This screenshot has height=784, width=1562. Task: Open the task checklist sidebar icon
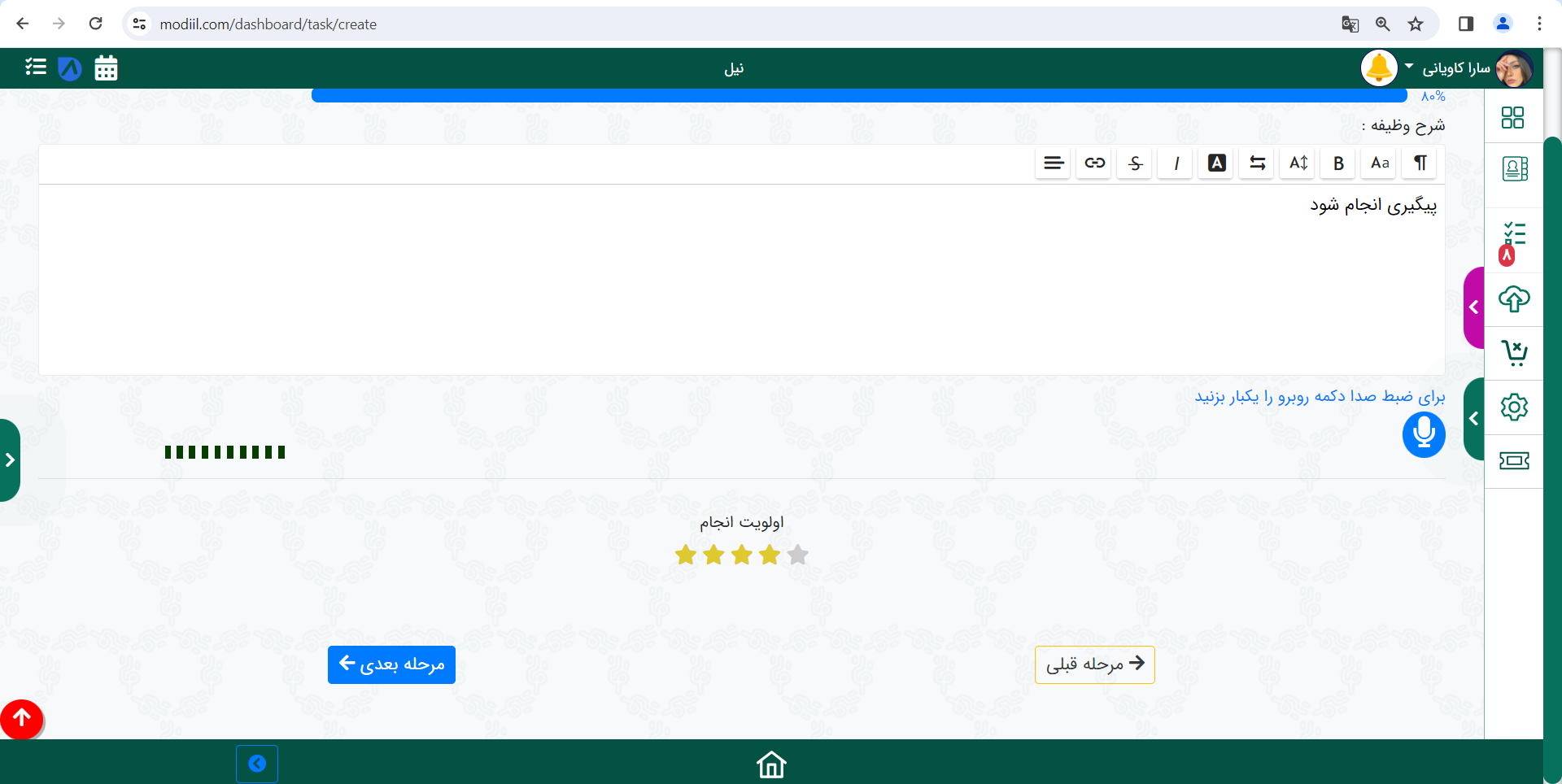click(x=1513, y=236)
